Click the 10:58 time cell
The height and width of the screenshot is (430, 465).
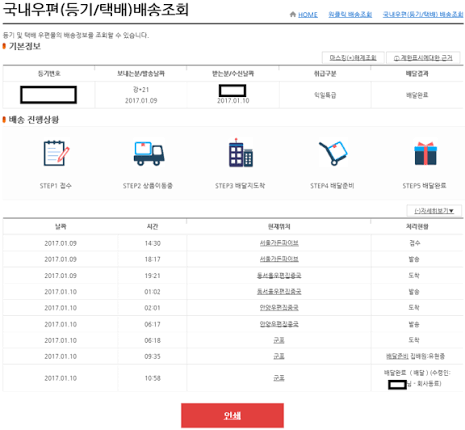click(152, 378)
